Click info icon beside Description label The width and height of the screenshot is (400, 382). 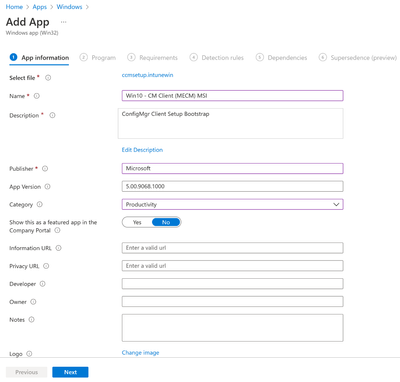click(x=52, y=115)
